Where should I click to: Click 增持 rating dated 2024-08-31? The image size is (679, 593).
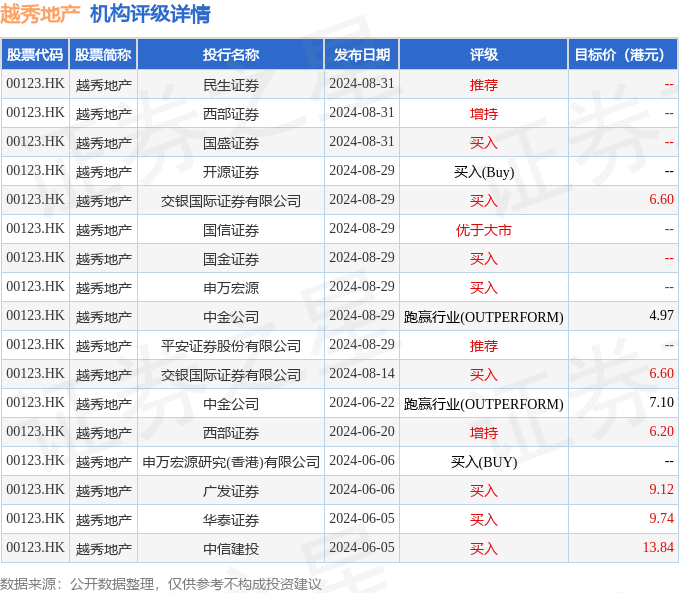[484, 114]
